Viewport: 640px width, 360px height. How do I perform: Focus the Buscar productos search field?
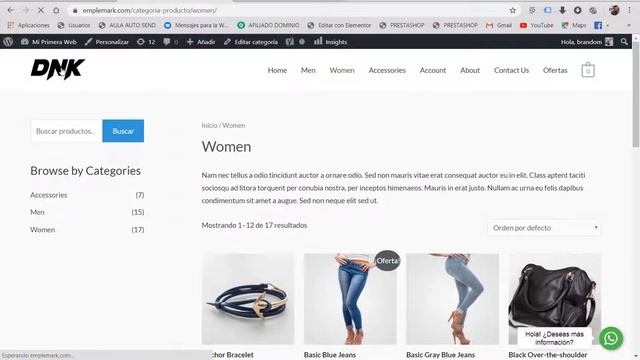(x=66, y=131)
